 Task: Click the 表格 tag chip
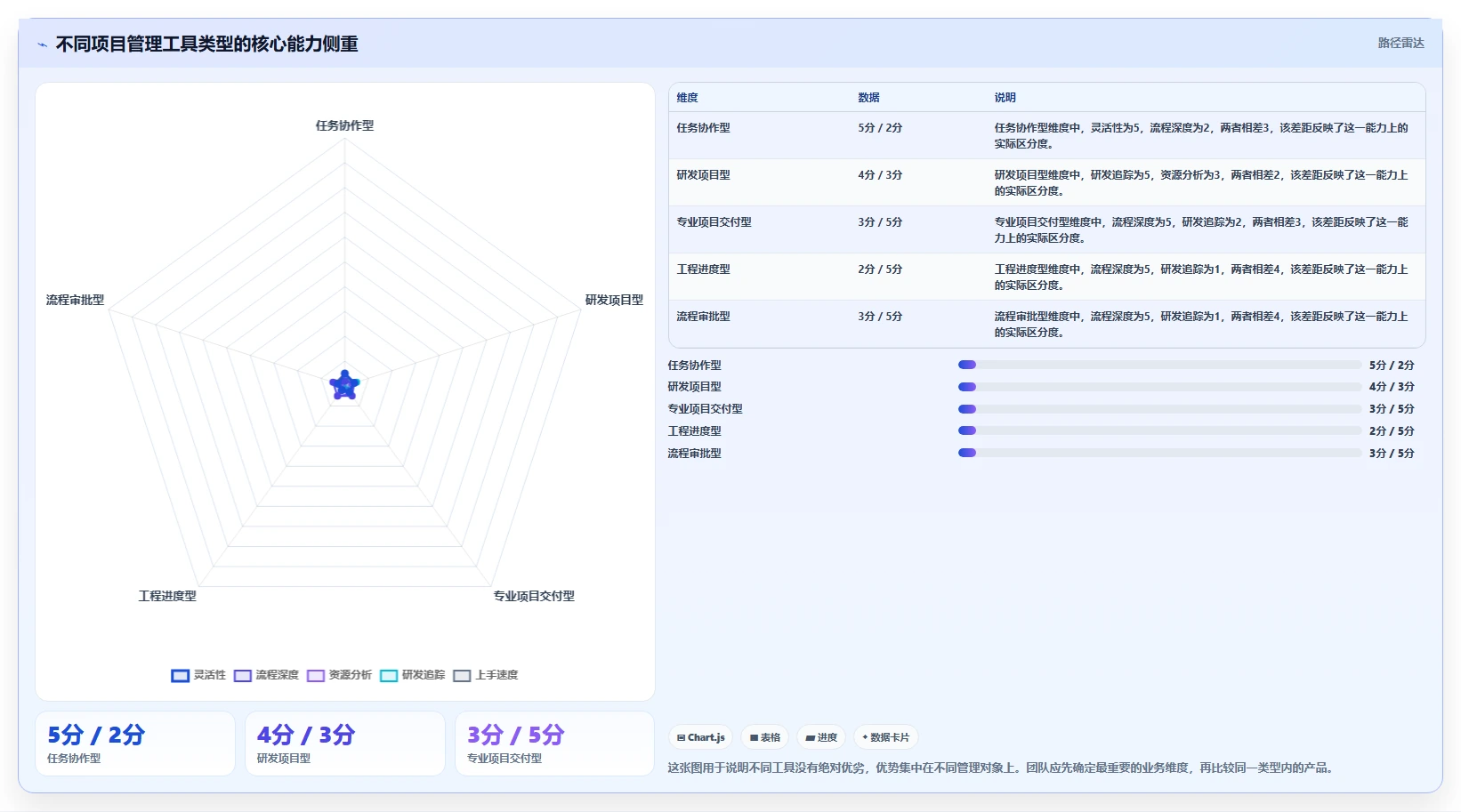[765, 737]
